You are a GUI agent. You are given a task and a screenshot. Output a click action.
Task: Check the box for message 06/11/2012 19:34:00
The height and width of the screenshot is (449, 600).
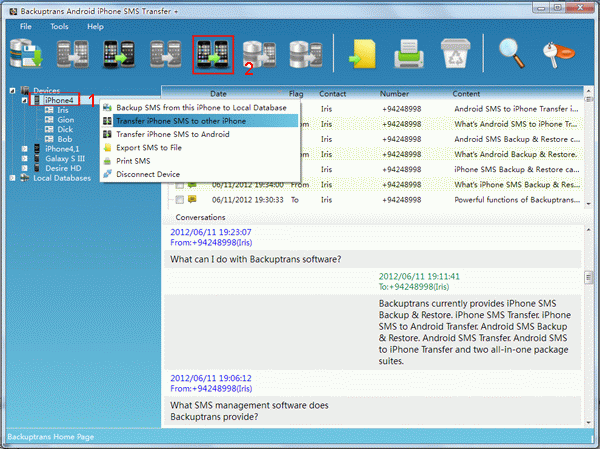tap(179, 185)
